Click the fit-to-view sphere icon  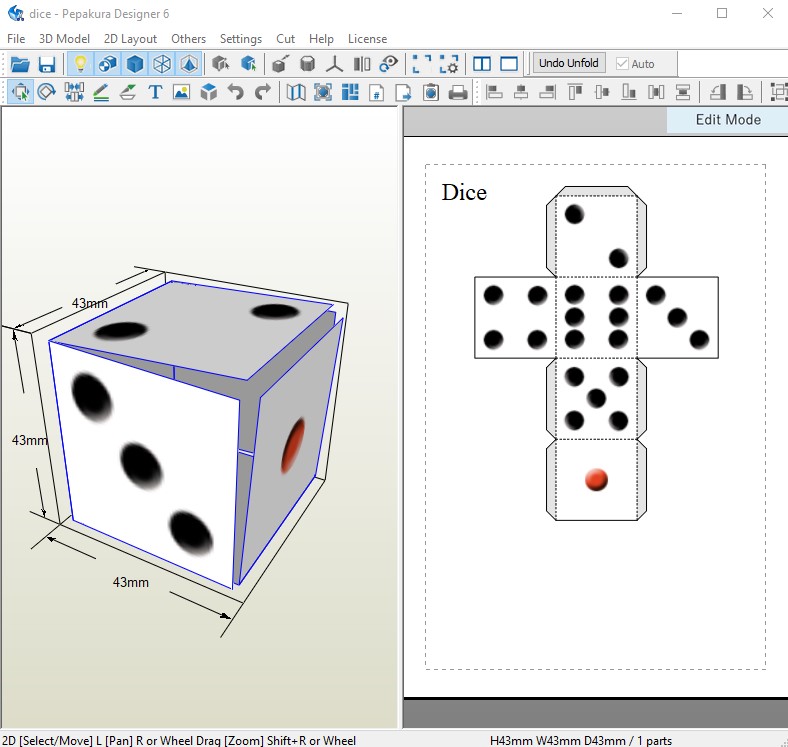point(323,92)
